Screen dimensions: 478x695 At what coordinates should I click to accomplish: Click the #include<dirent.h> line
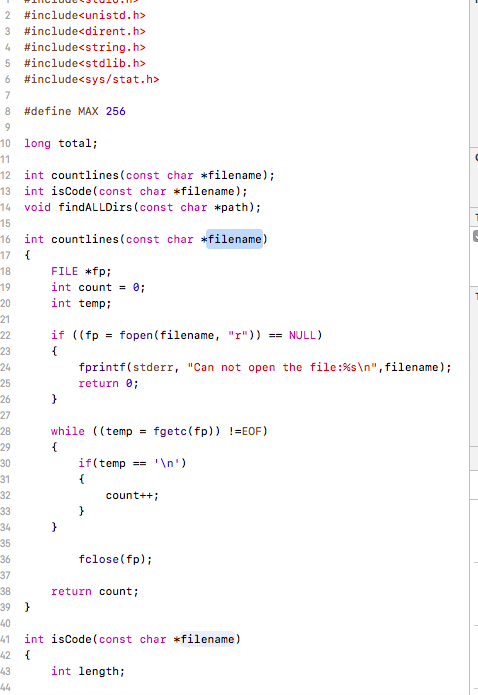point(85,31)
